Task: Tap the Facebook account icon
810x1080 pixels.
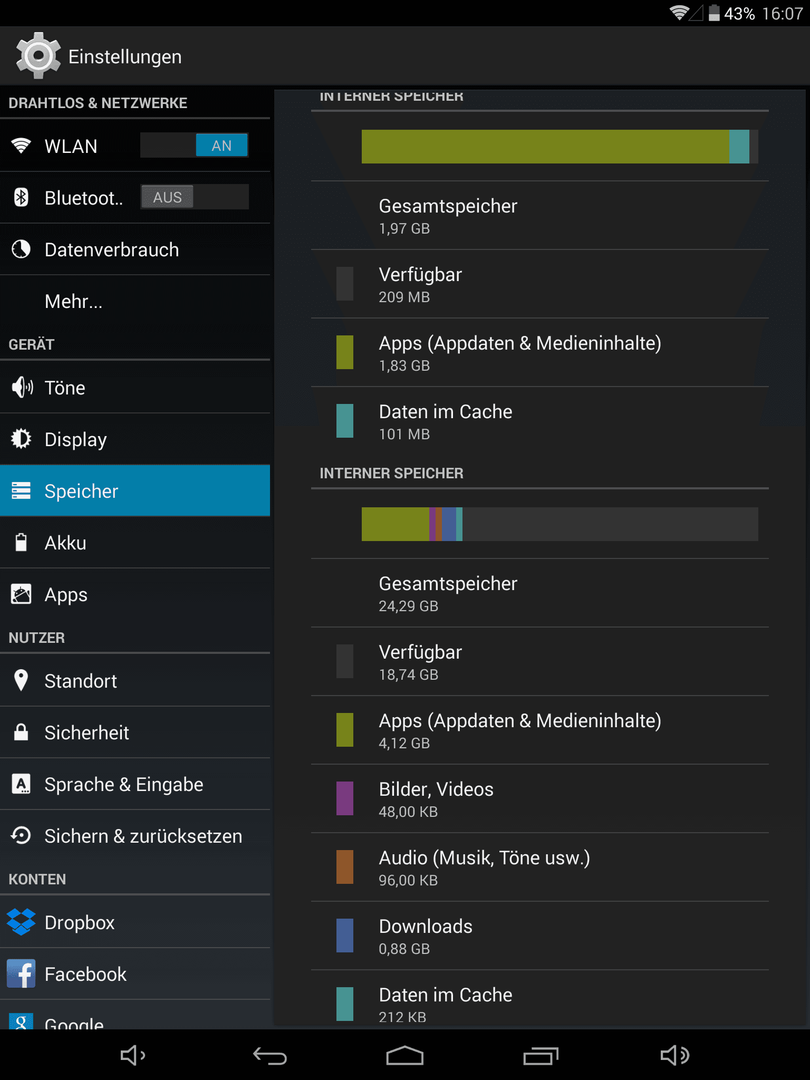Action: pos(21,973)
